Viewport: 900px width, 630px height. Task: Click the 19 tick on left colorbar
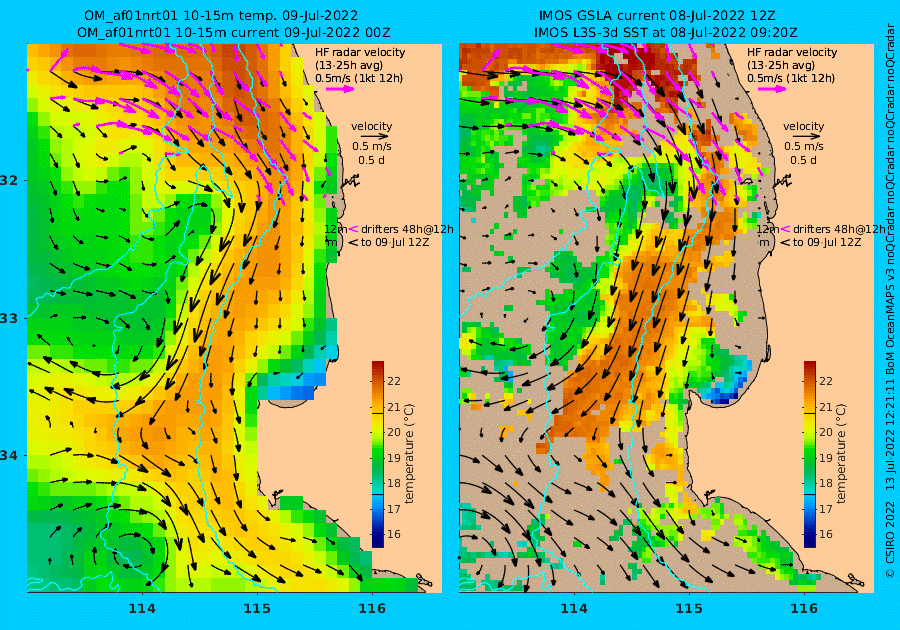click(394, 458)
